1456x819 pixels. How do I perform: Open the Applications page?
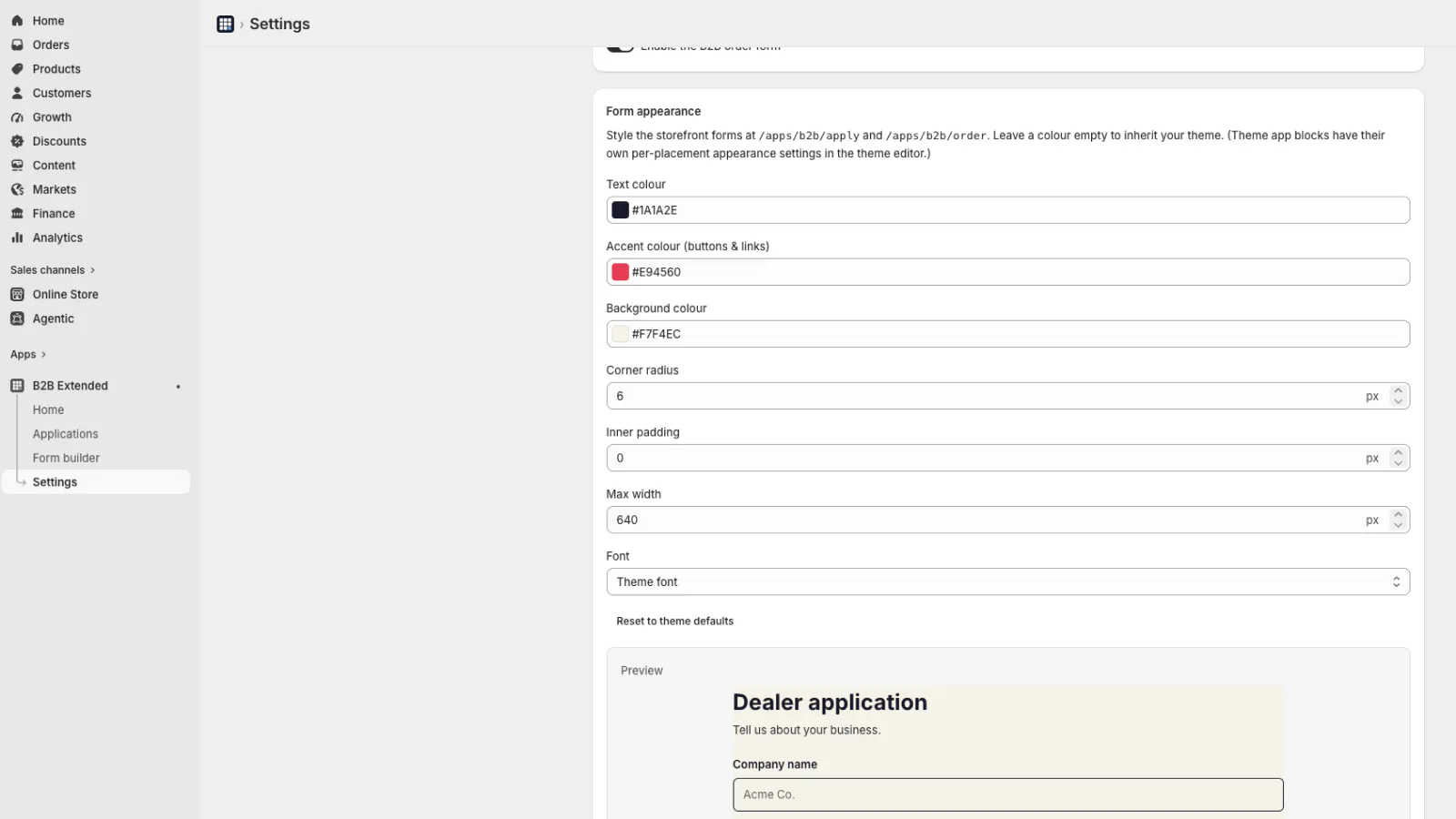(x=66, y=434)
